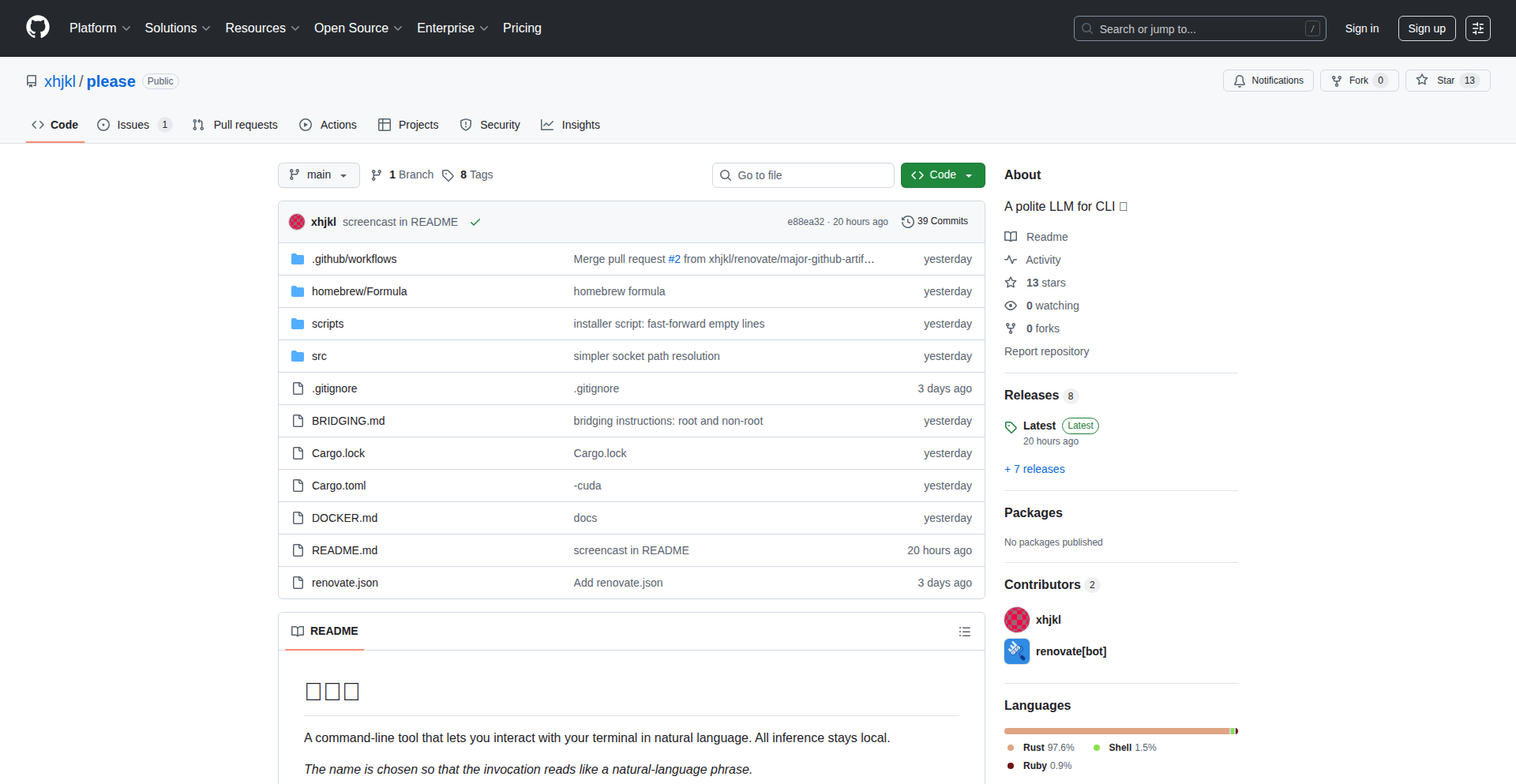Viewport: 1516px width, 784px height.
Task: Click the Report repository link
Action: coord(1046,351)
